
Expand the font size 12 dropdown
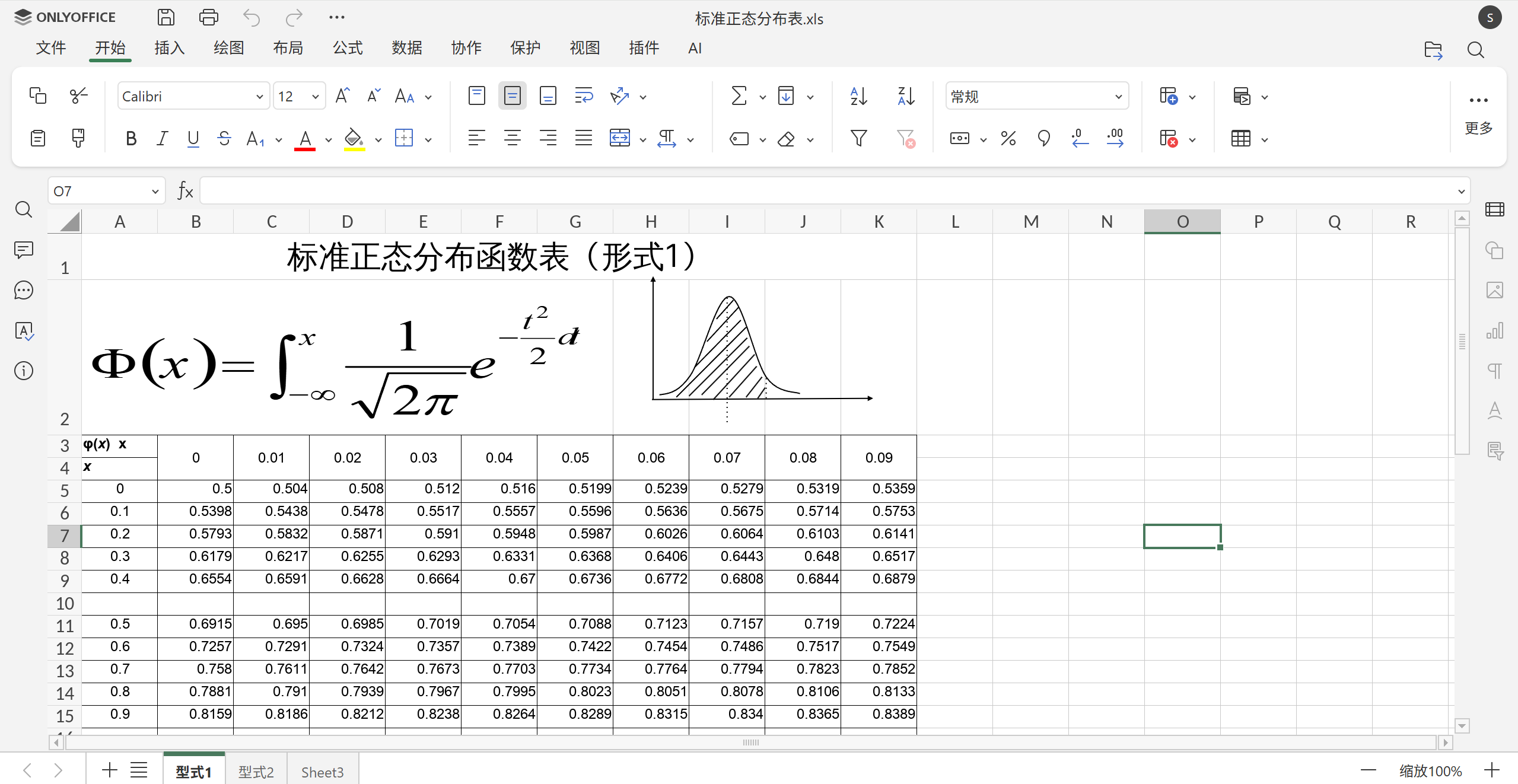point(315,97)
